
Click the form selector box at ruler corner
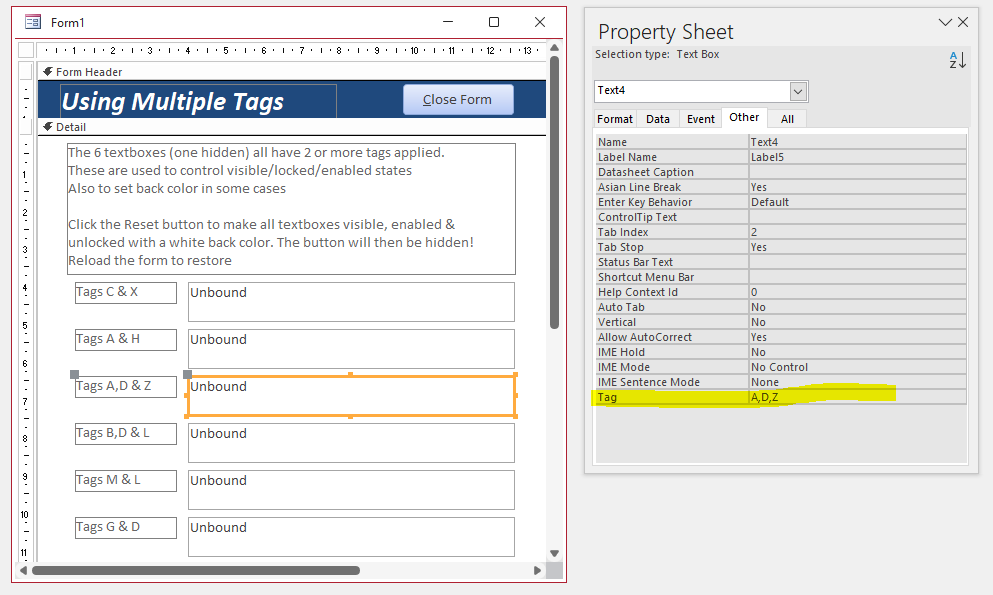[26, 50]
